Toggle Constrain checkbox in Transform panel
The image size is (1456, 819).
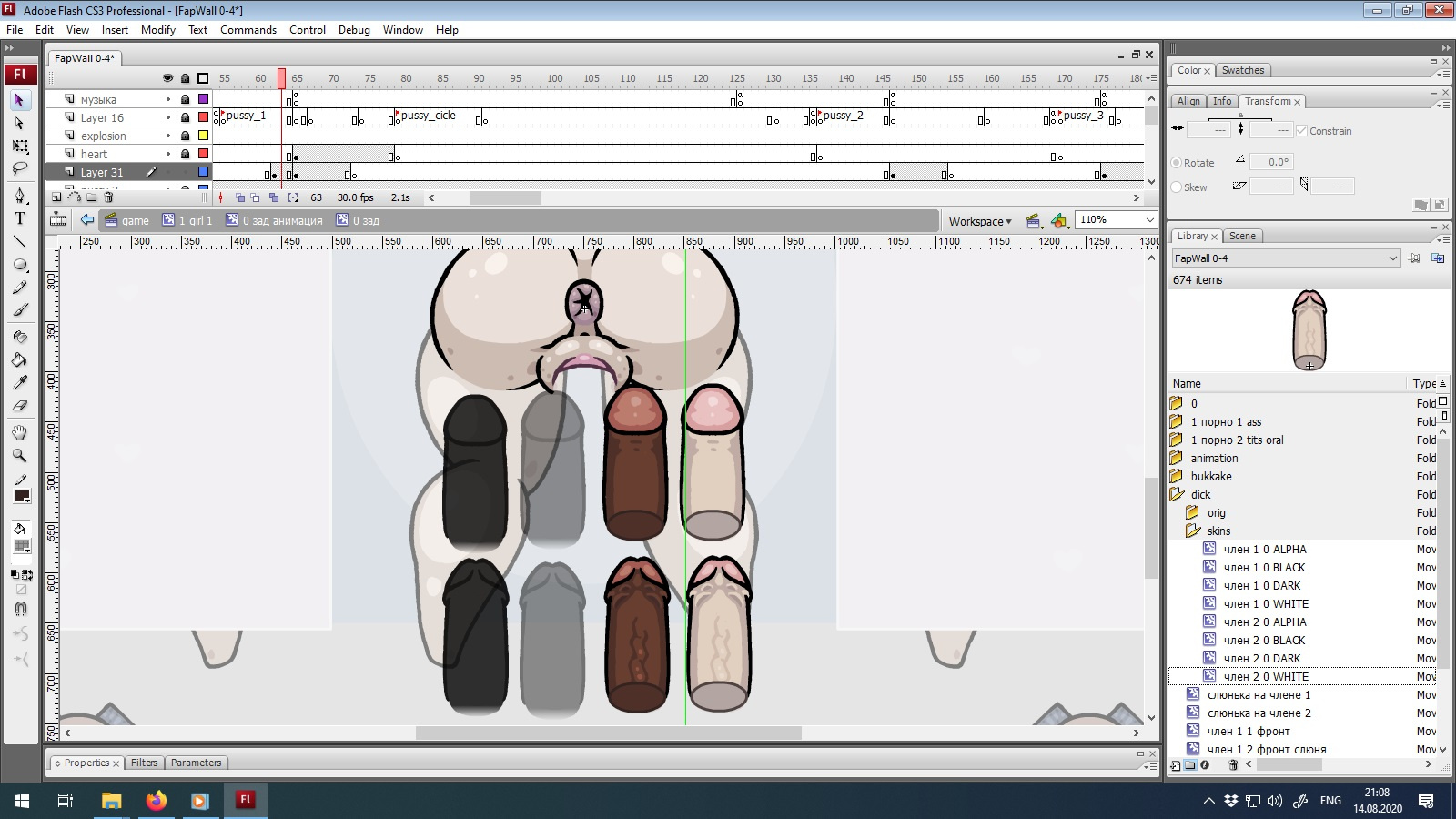pyautogui.click(x=1302, y=131)
